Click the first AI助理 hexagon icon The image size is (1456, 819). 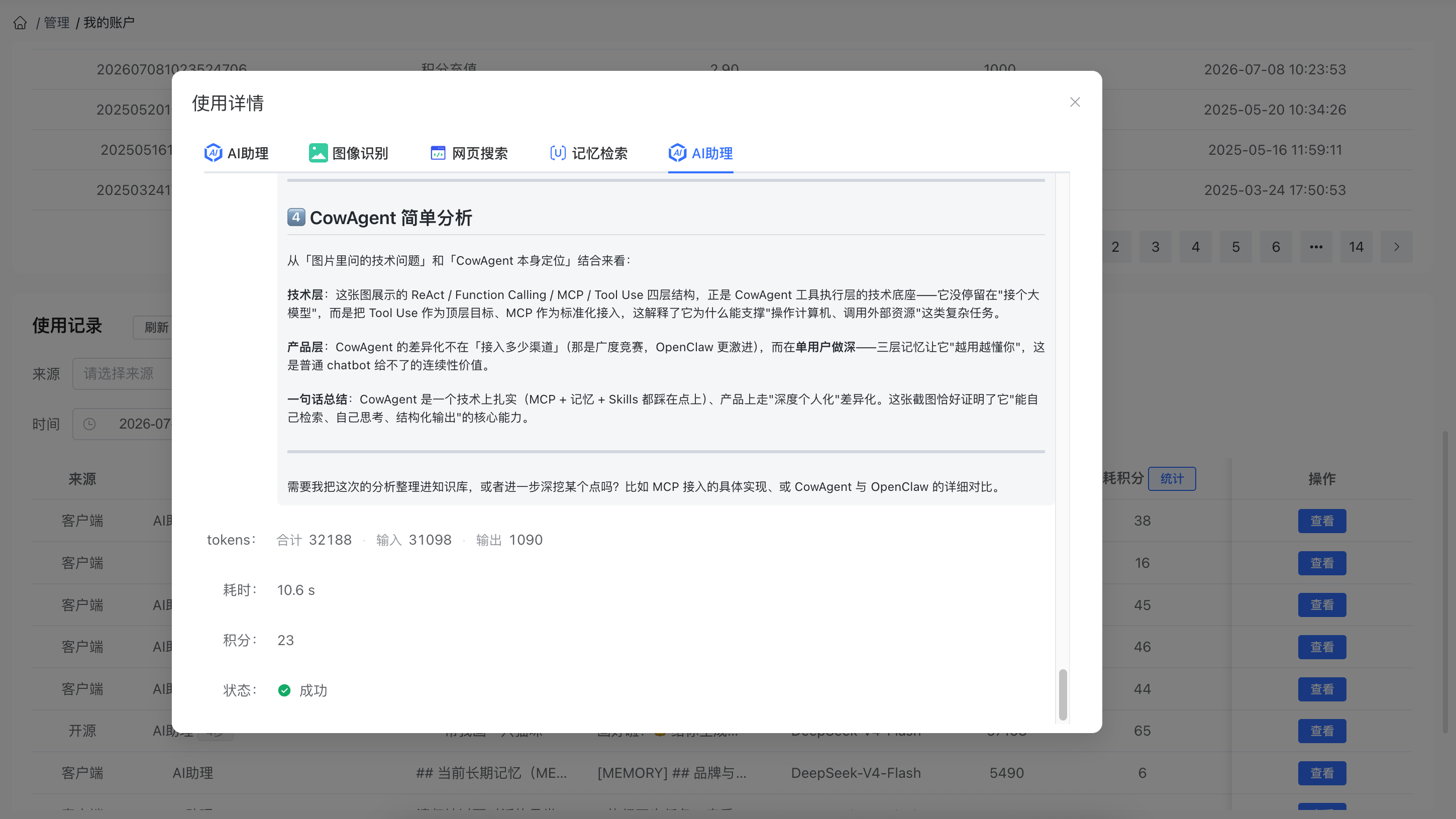coord(213,153)
